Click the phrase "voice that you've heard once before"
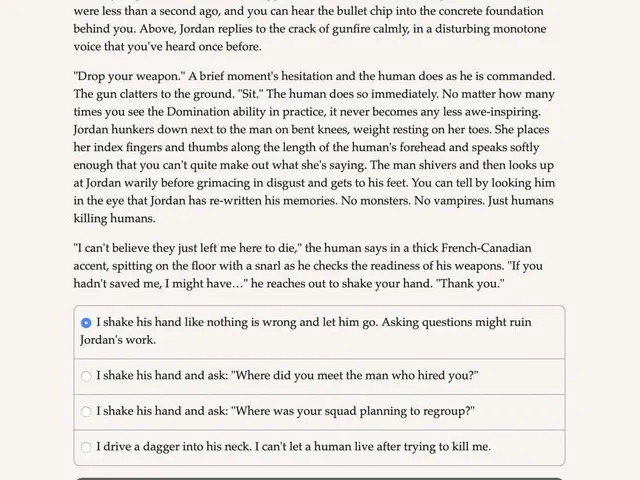Viewport: 640px width, 480px height. (x=166, y=47)
